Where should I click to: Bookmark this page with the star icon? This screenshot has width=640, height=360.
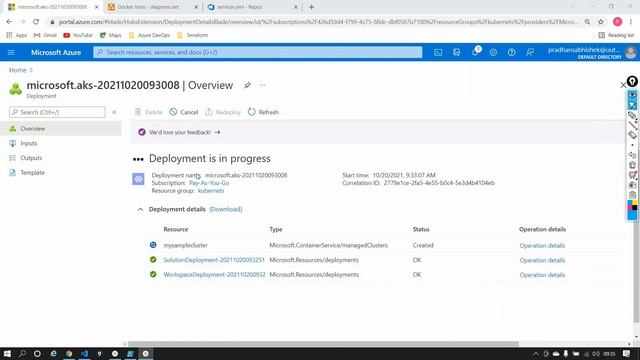(601, 22)
